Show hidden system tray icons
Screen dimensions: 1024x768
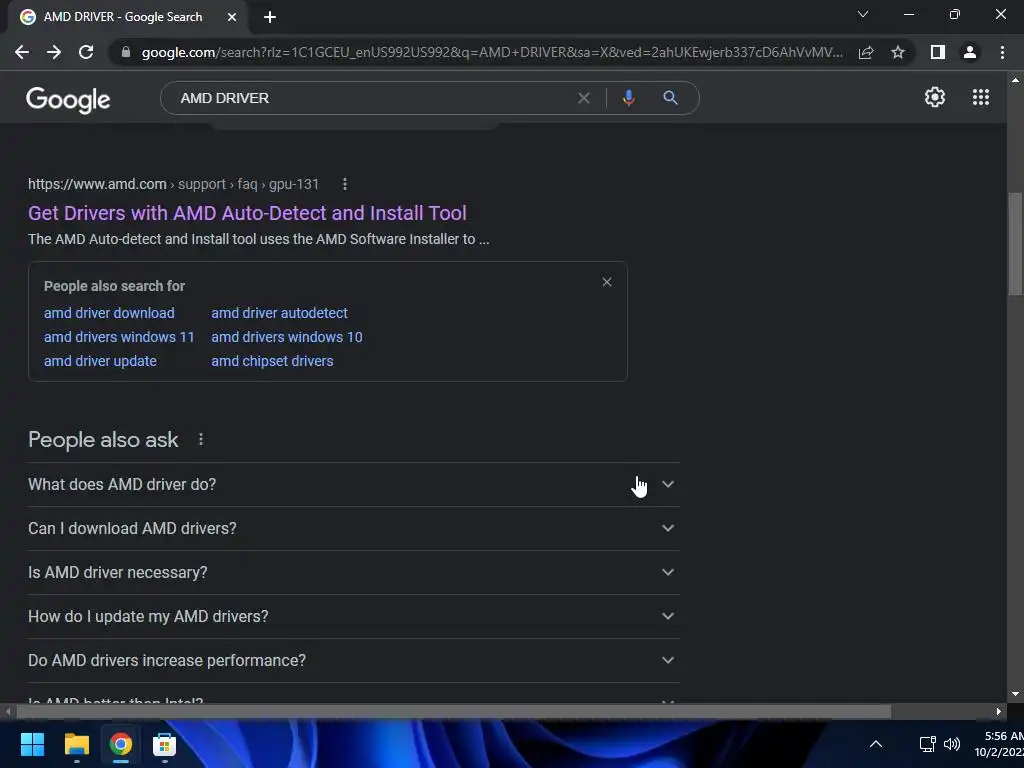coord(876,744)
